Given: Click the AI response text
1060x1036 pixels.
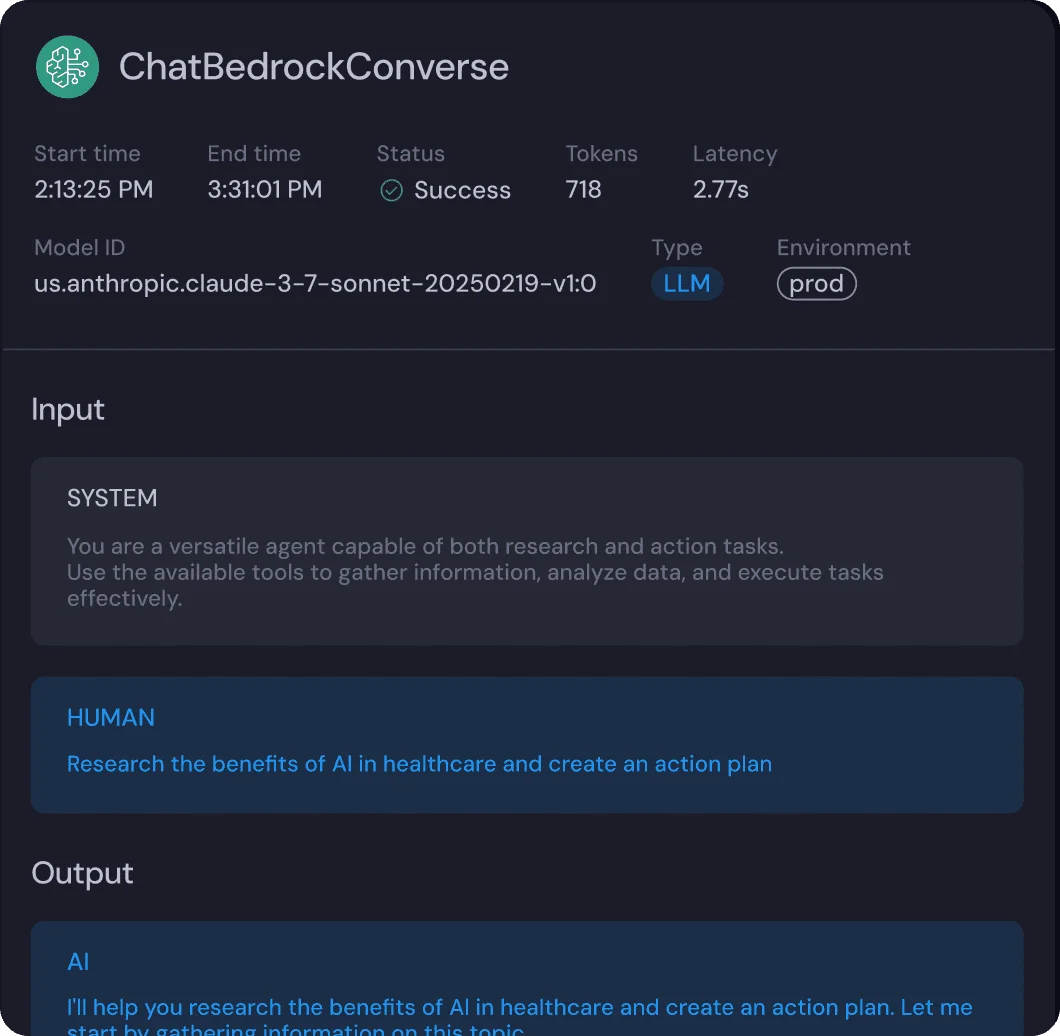Looking at the screenshot, I should tap(519, 1010).
